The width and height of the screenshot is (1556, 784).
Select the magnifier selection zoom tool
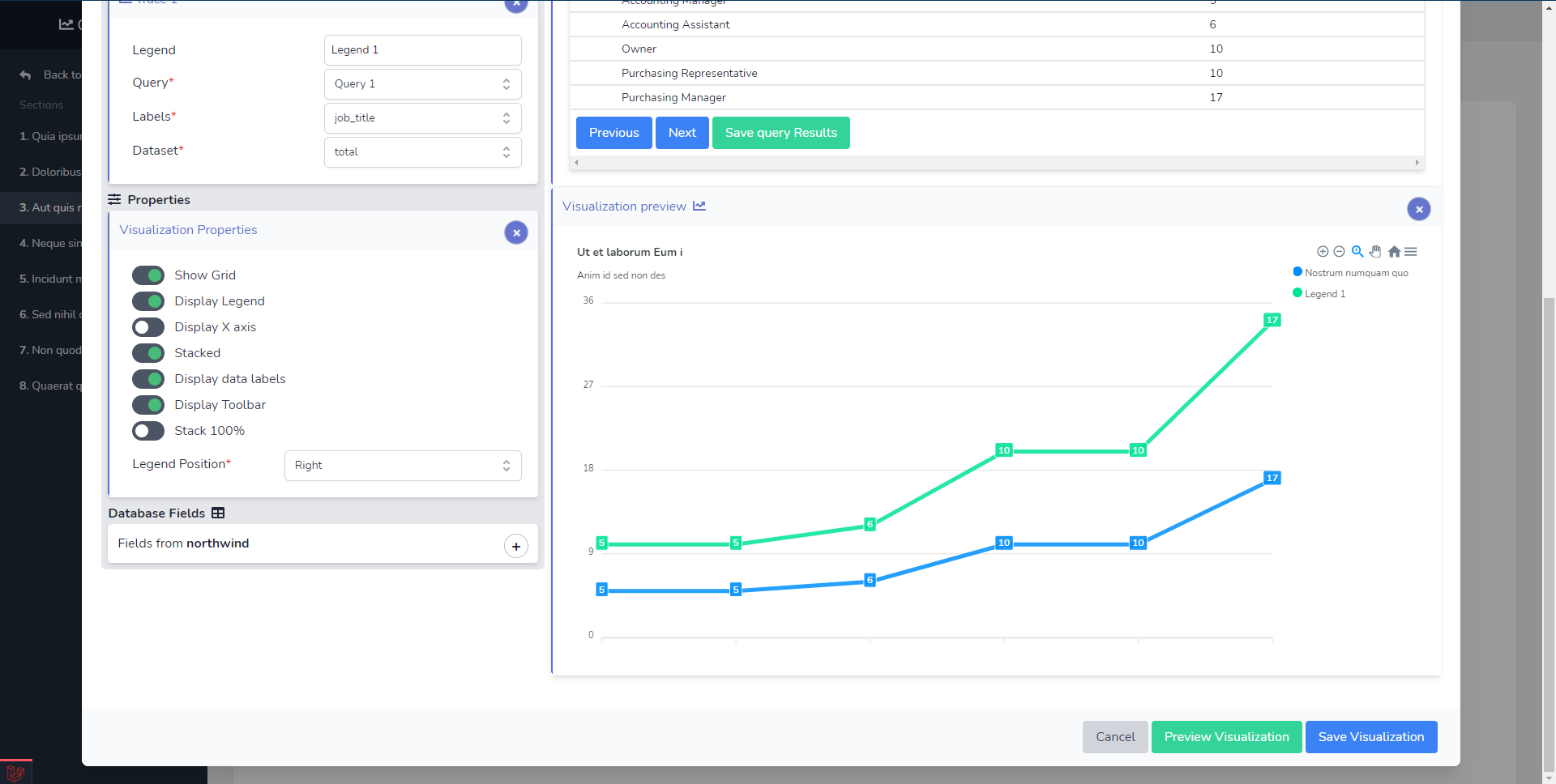coord(1357,252)
